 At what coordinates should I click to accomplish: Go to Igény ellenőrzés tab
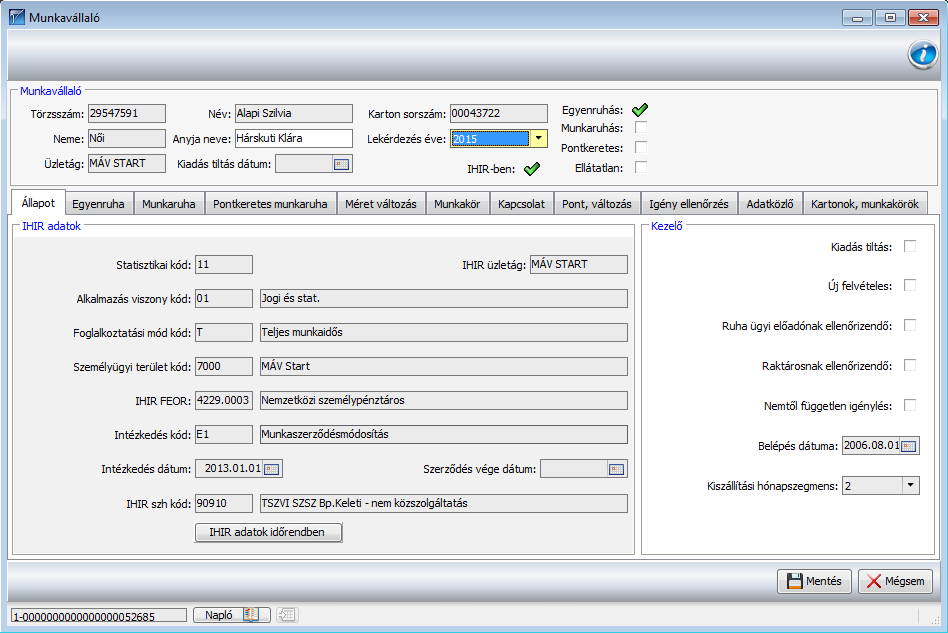(x=689, y=204)
